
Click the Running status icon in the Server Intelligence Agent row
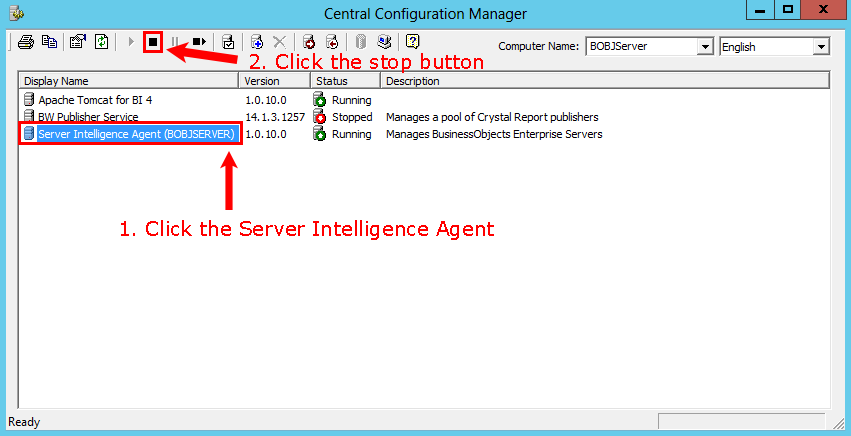click(x=320, y=134)
